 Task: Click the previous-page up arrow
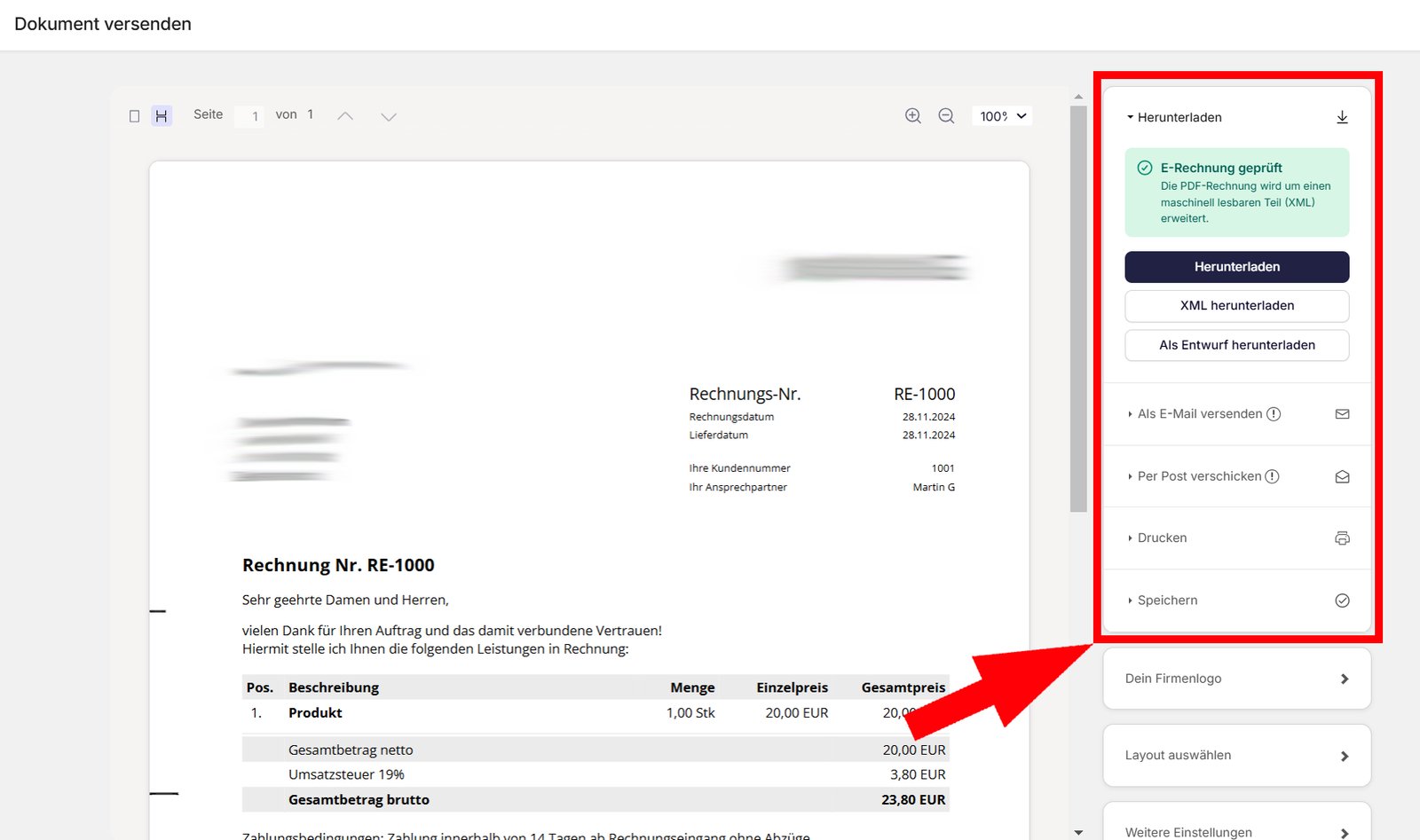344,115
